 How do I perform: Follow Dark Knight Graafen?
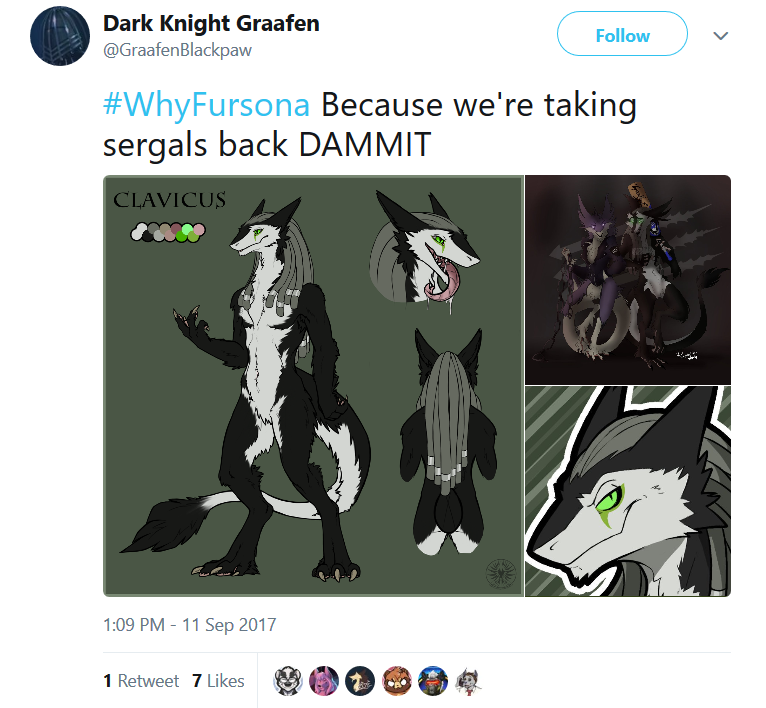622,34
